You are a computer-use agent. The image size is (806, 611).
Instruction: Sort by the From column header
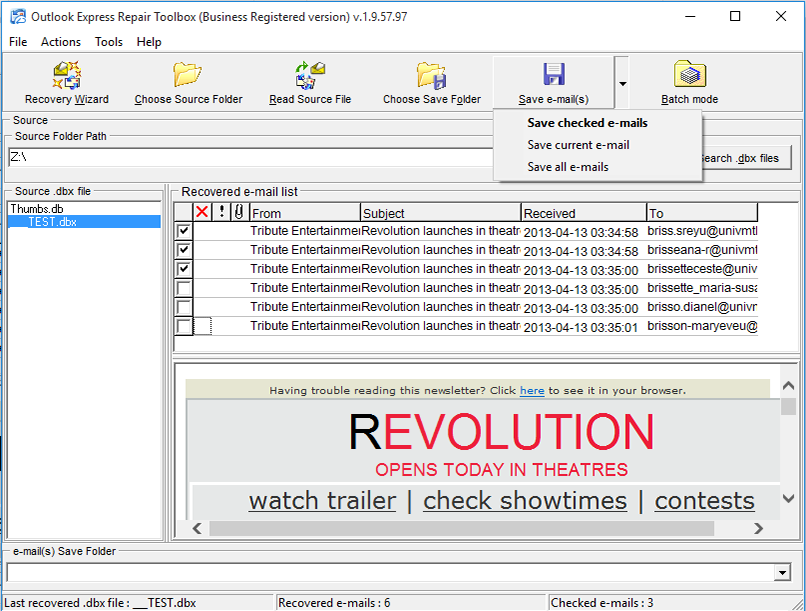[x=305, y=212]
